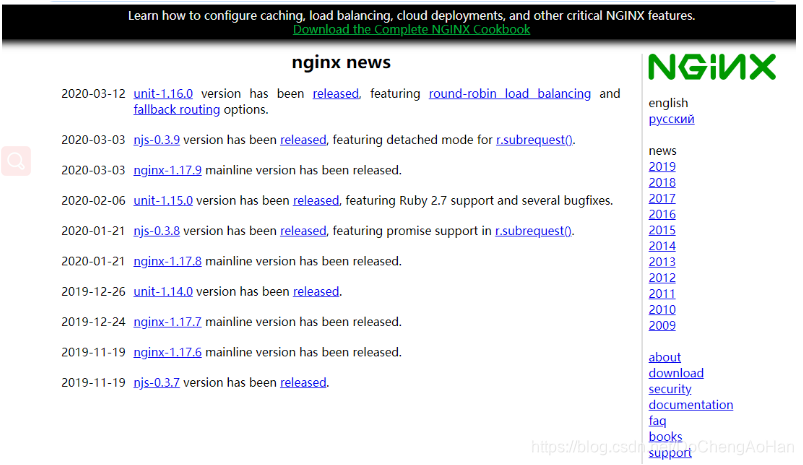Go to the faq page

[658, 421]
